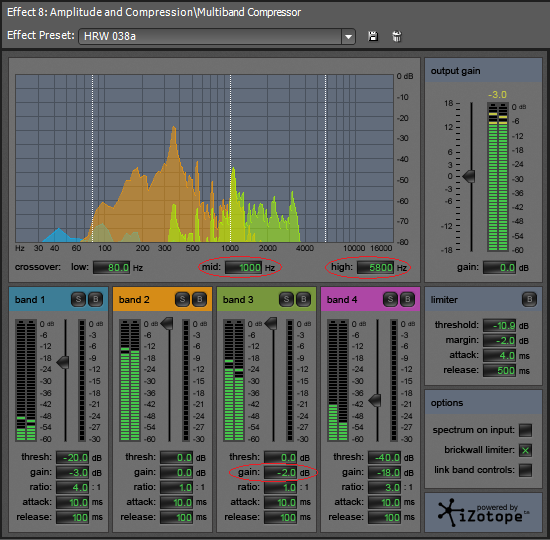Save the current effect preset
The height and width of the screenshot is (540, 550).
[373, 36]
